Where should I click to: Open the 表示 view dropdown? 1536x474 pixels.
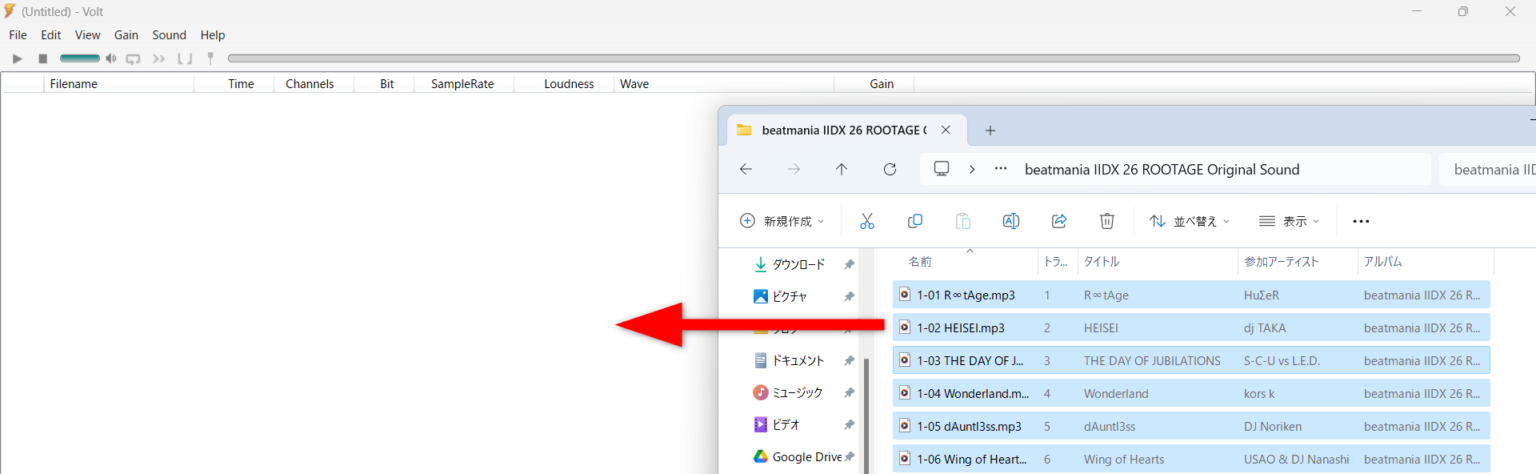(1289, 221)
